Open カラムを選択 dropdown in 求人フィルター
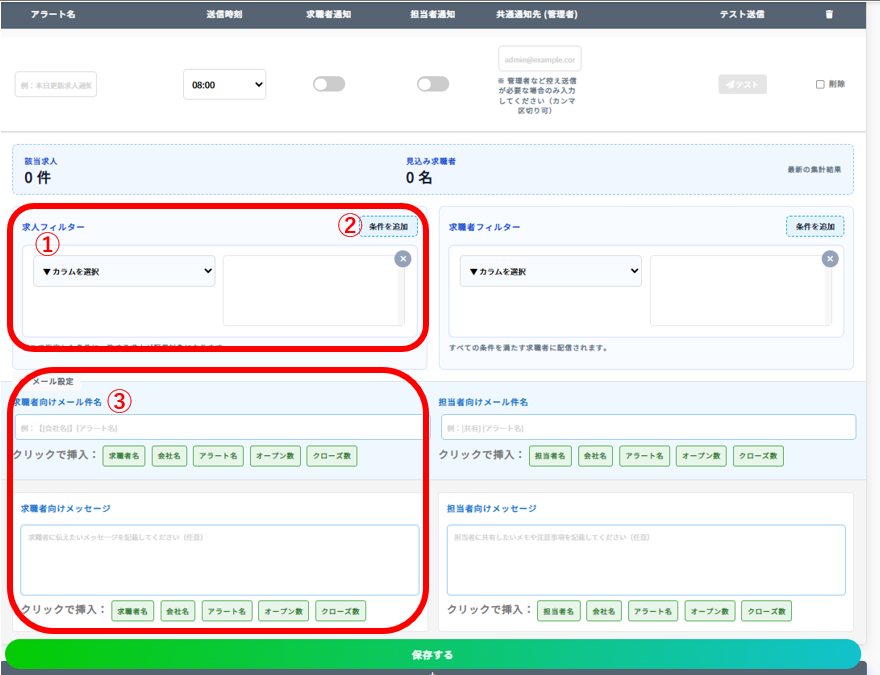 124,271
